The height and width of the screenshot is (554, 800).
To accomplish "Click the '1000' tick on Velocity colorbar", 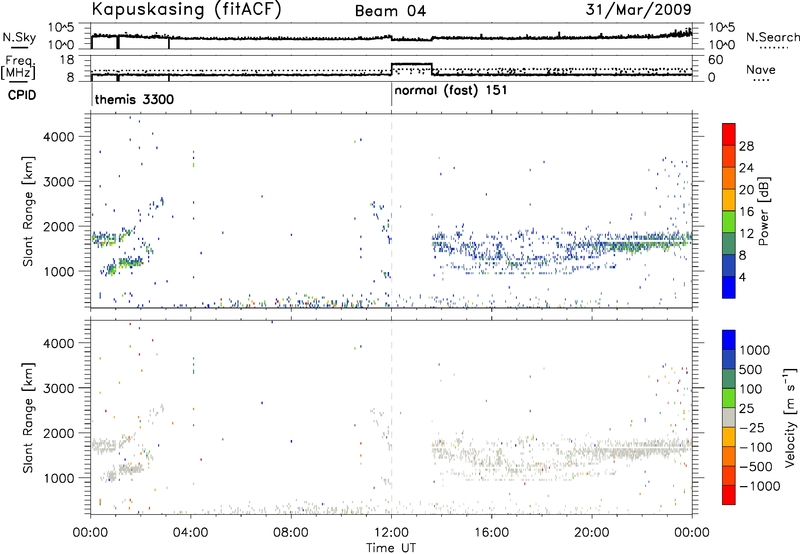I will 754,350.
